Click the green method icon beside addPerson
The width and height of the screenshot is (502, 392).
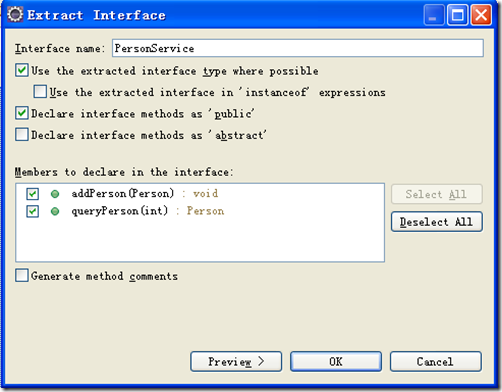(55, 194)
